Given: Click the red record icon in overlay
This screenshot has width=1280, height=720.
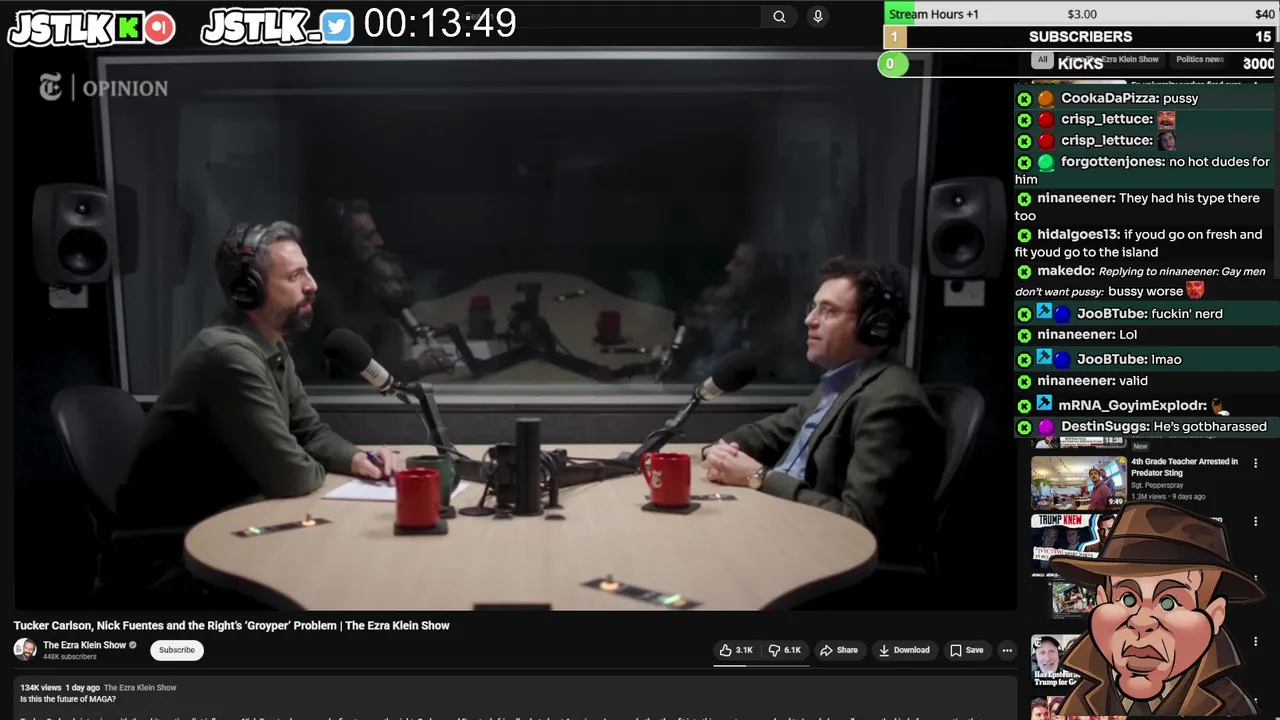Looking at the screenshot, I should (158, 28).
